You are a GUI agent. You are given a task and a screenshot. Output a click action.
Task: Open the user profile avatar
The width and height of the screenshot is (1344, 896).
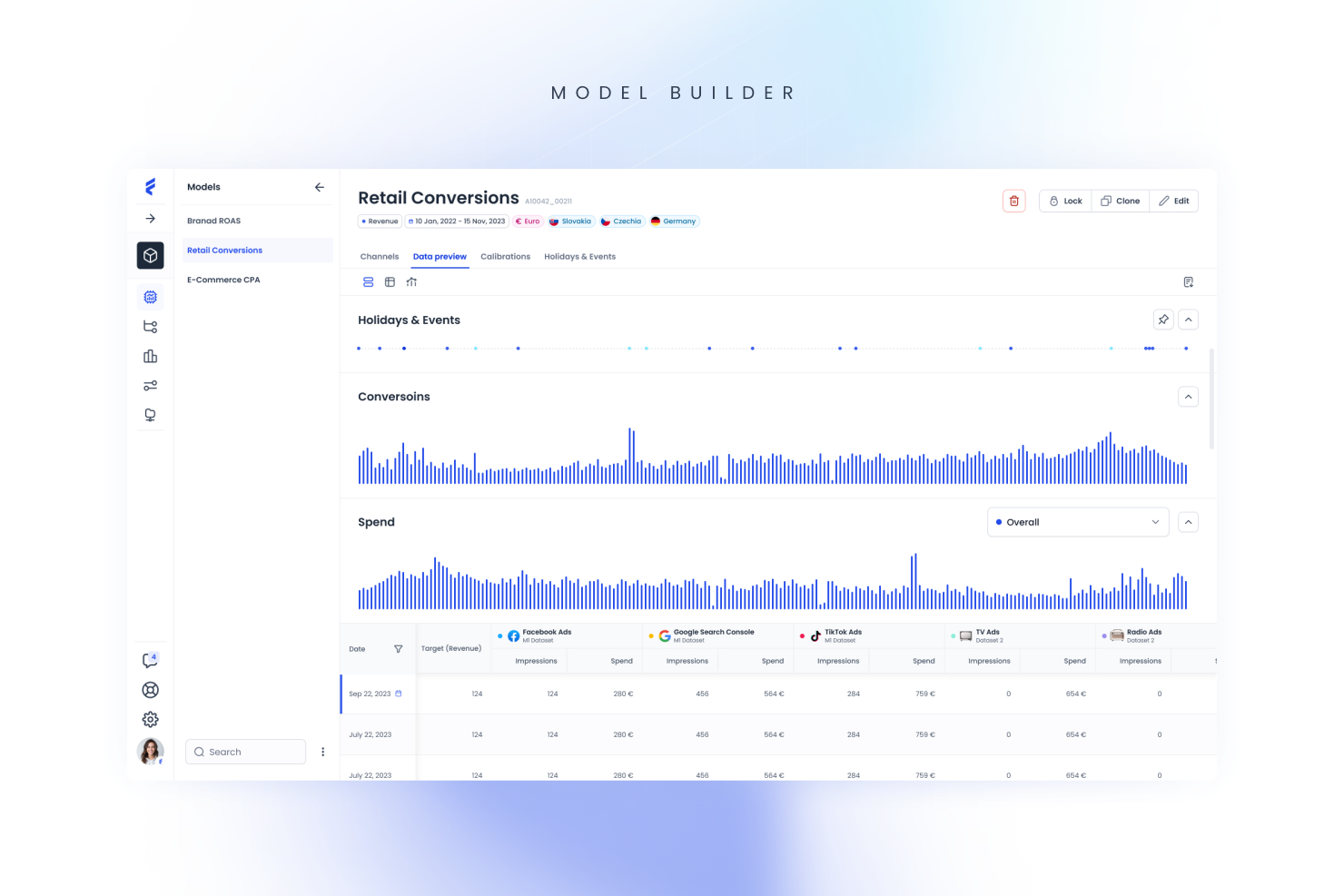(151, 751)
